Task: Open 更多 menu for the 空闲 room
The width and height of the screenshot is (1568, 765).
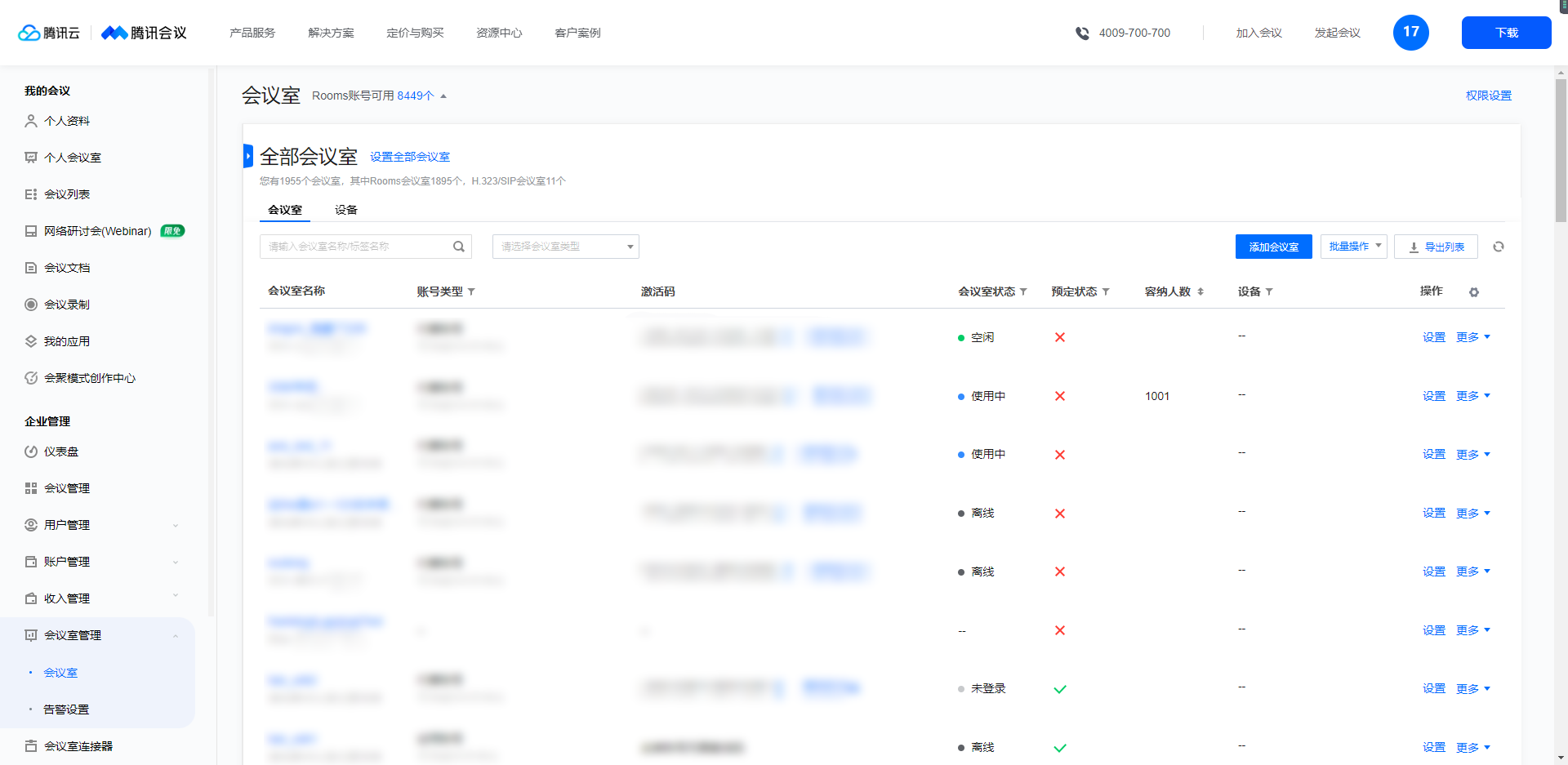Action: (x=1472, y=337)
